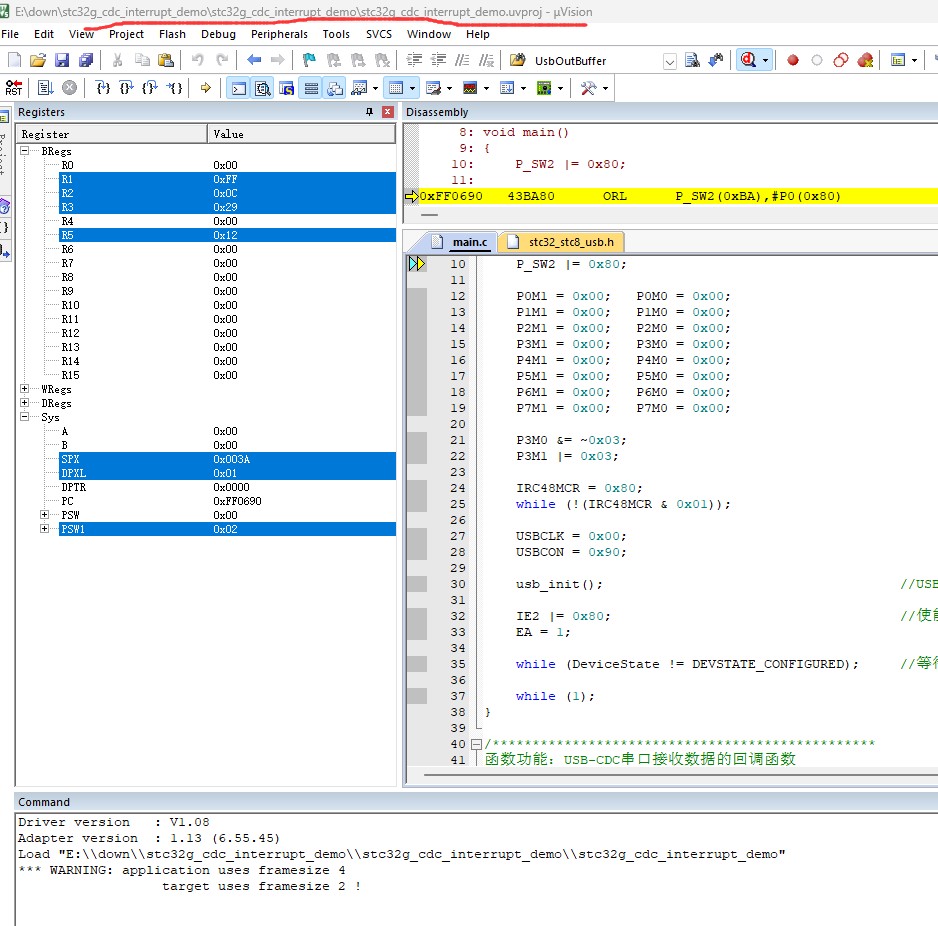
Task: Expand the PSW1 register
Action: point(44,528)
